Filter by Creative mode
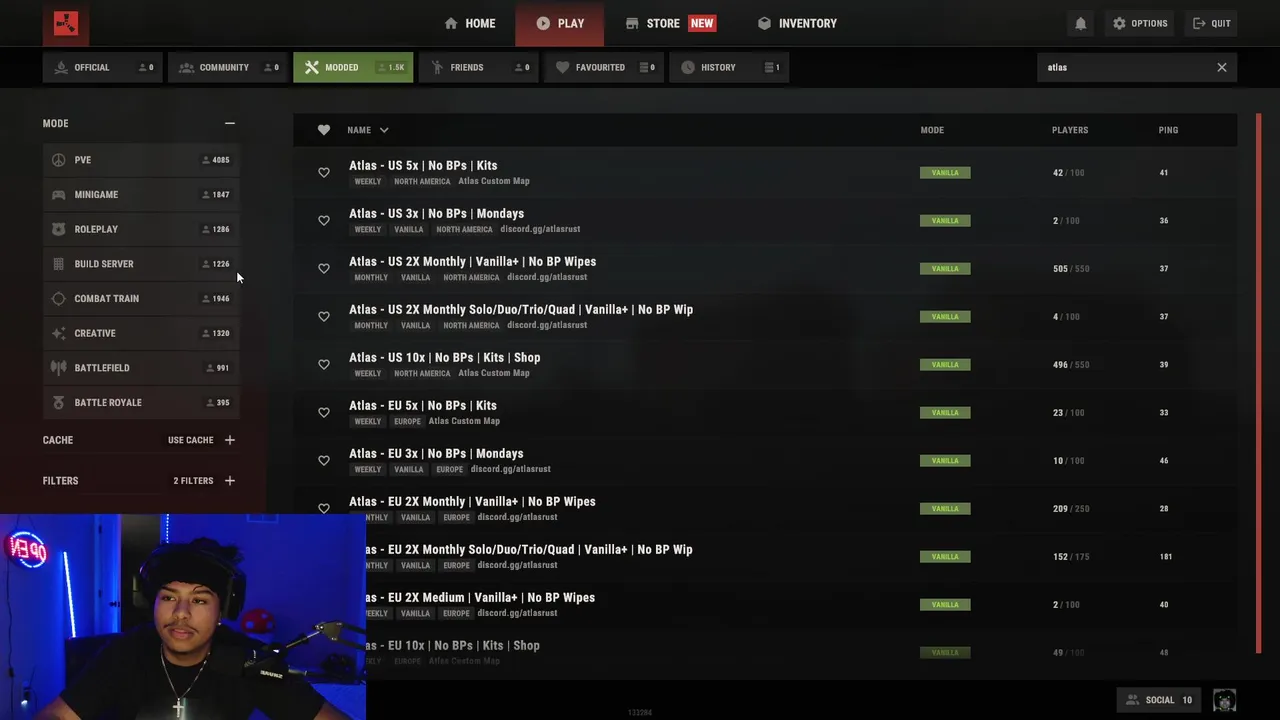This screenshot has width=1280, height=720. [x=140, y=333]
